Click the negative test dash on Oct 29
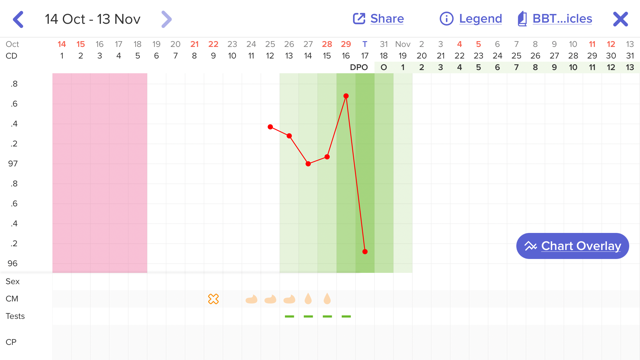Screen dimensions: 640x360 click(346, 316)
